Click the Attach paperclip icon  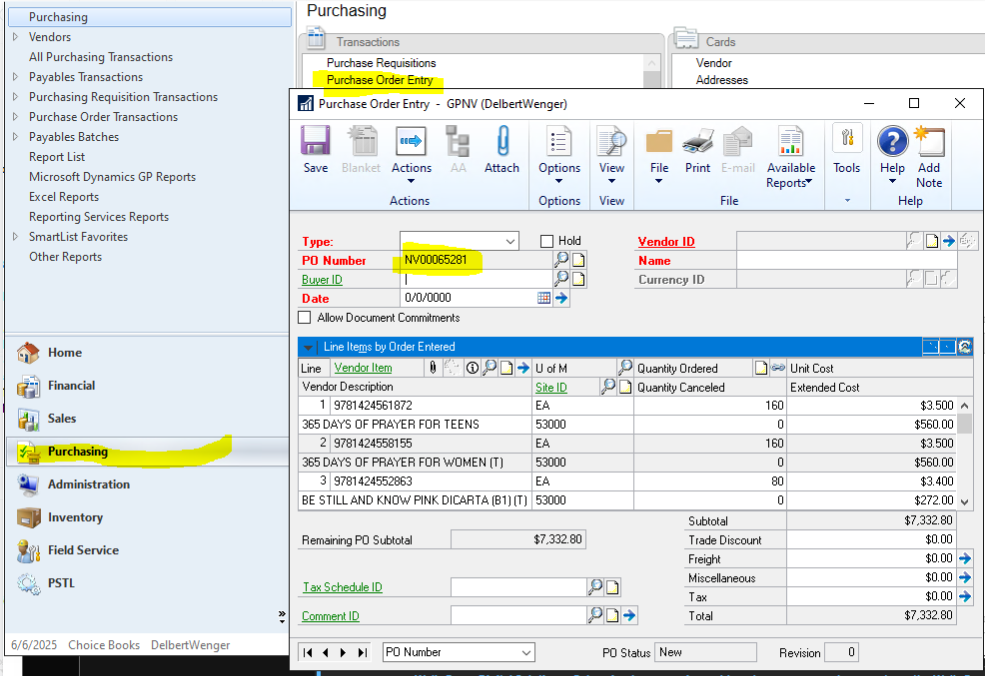pos(502,141)
